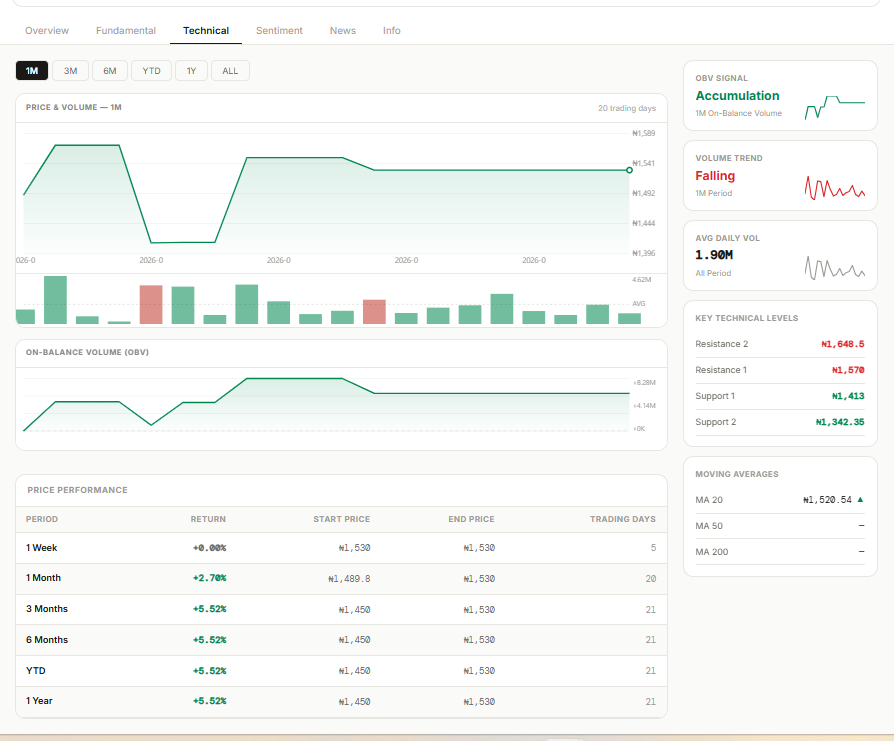Click the YTD performance row label
Image resolution: width=894 pixels, height=741 pixels.
click(35, 671)
